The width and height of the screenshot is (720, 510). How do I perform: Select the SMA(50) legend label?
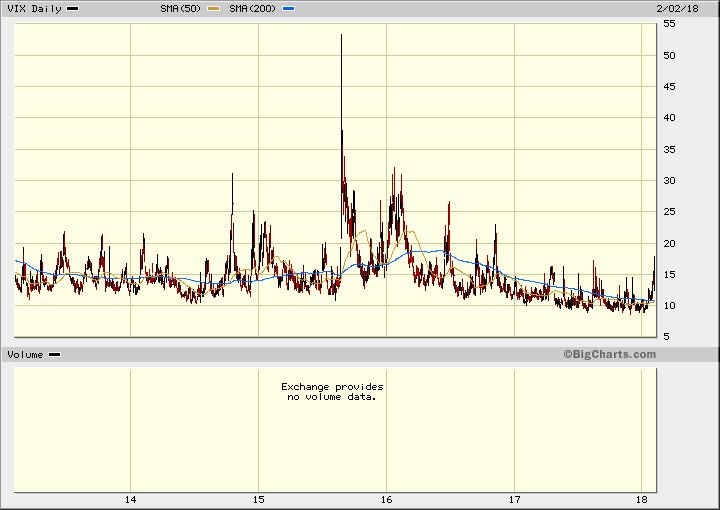(x=178, y=9)
